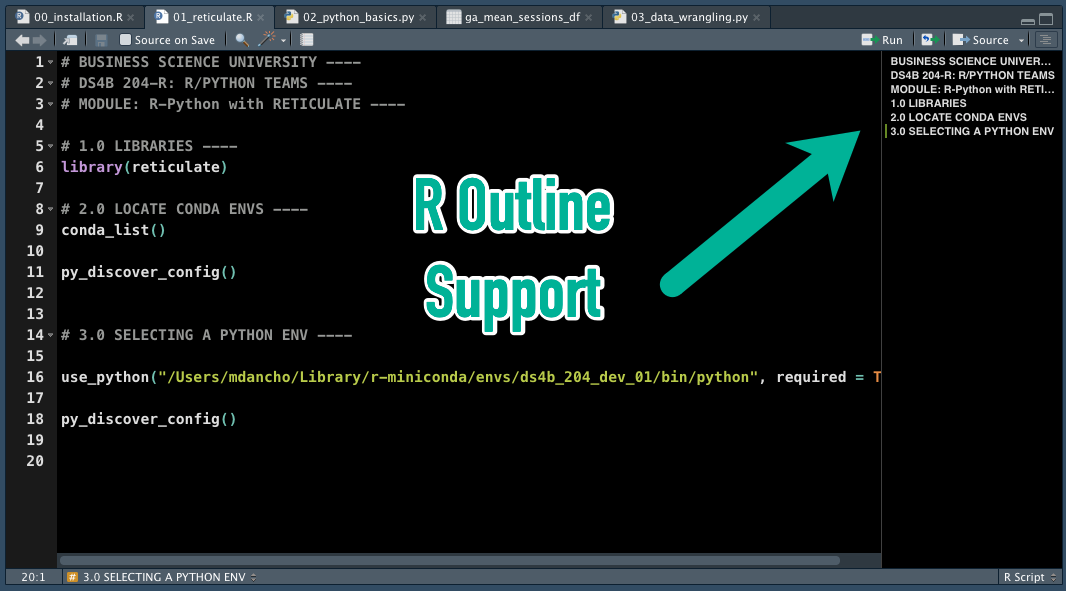1066x591 pixels.
Task: Open the R Script file type selector
Action: [x=1030, y=577]
